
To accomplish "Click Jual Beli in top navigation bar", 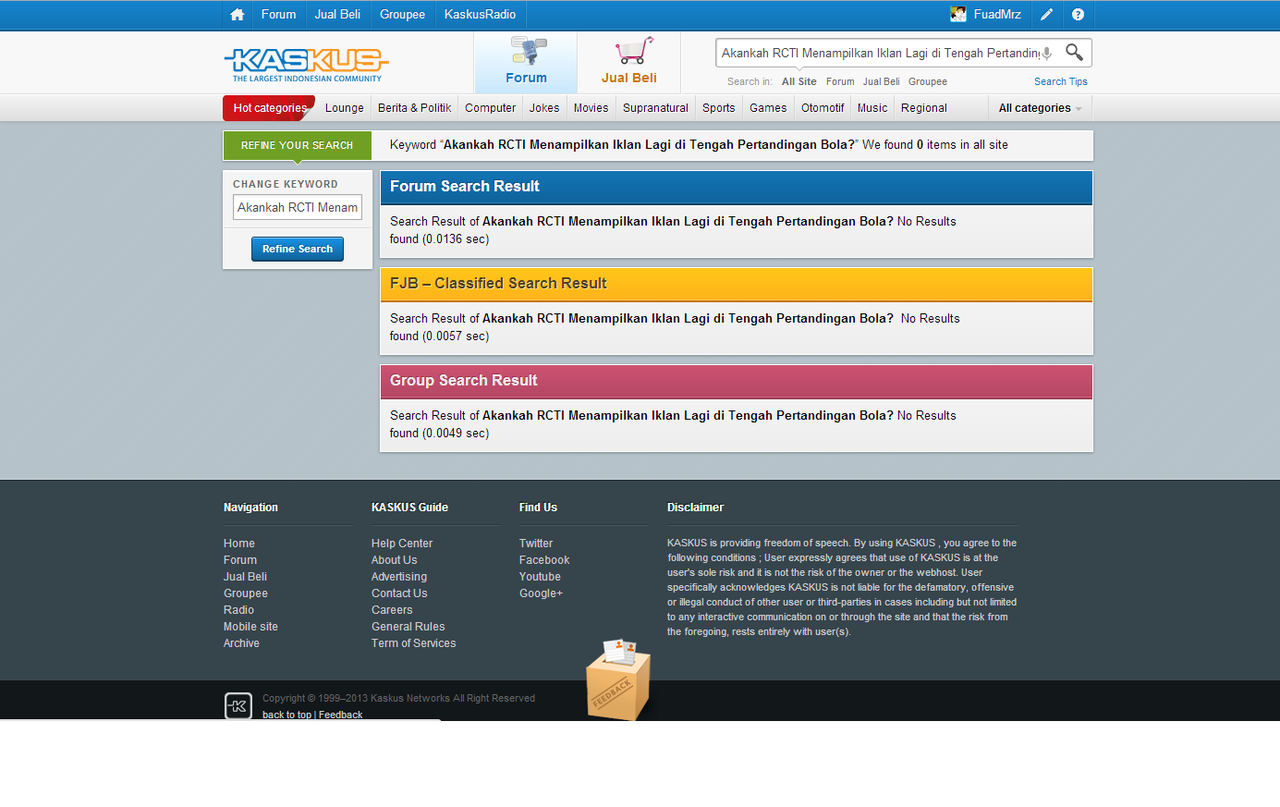I will [337, 15].
